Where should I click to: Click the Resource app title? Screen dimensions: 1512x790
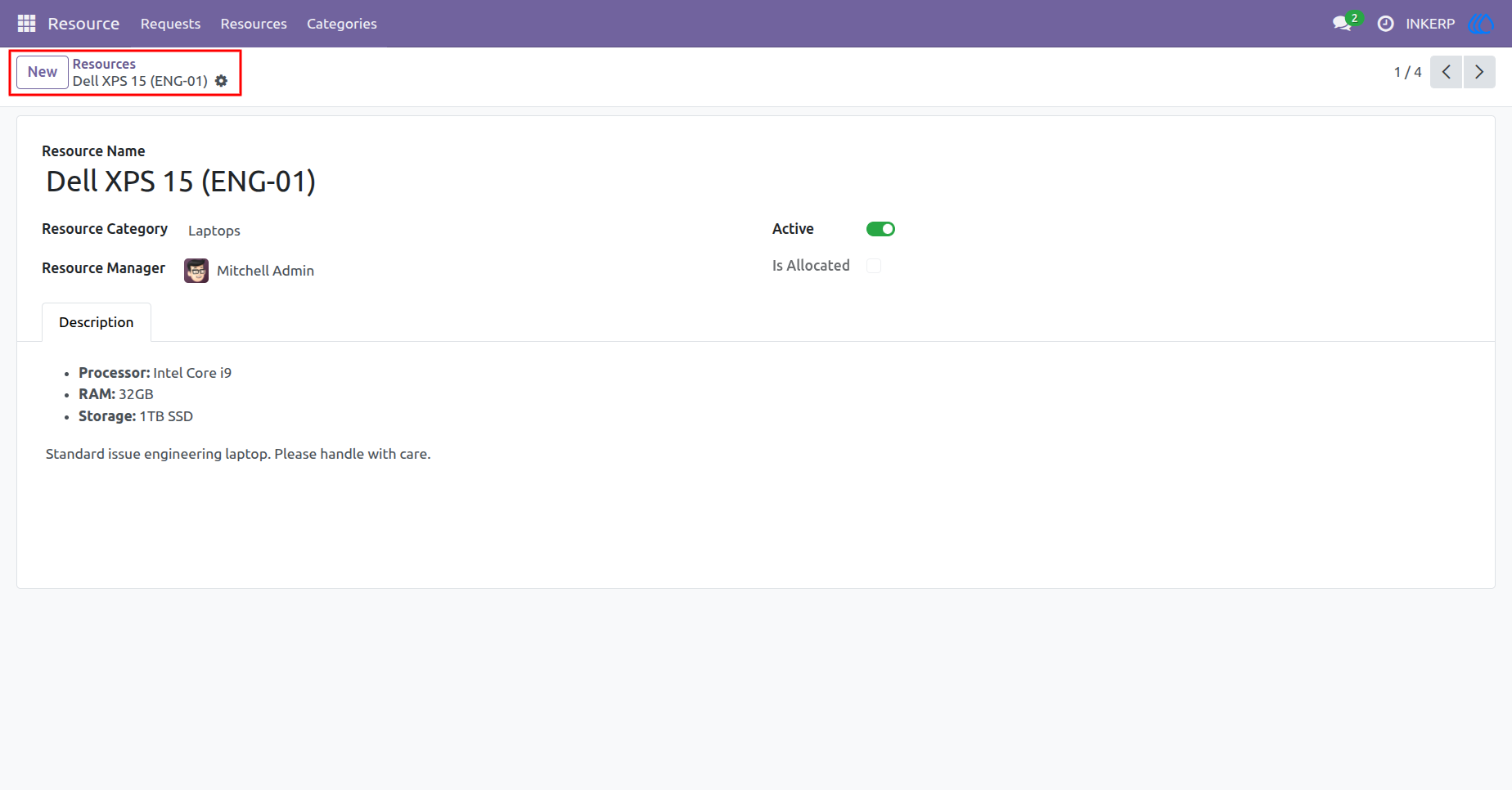pyautogui.click(x=83, y=24)
